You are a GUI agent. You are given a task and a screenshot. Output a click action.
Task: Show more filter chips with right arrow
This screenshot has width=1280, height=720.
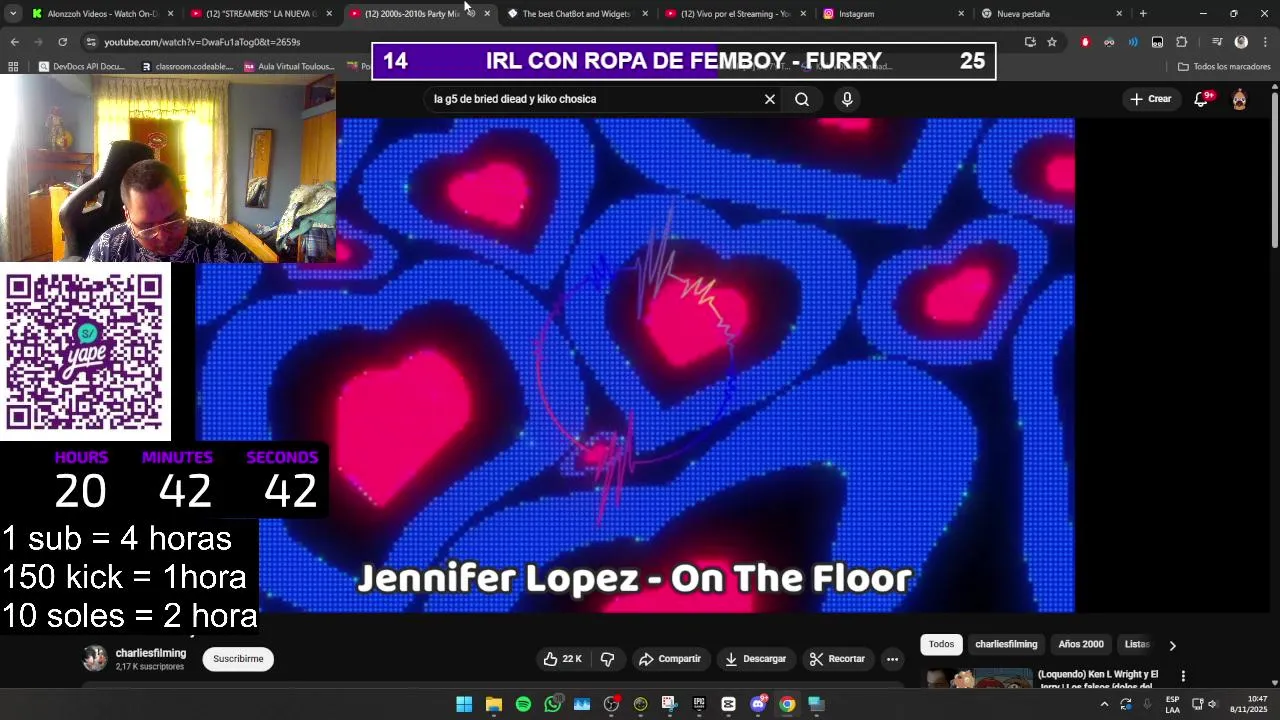coord(1173,645)
